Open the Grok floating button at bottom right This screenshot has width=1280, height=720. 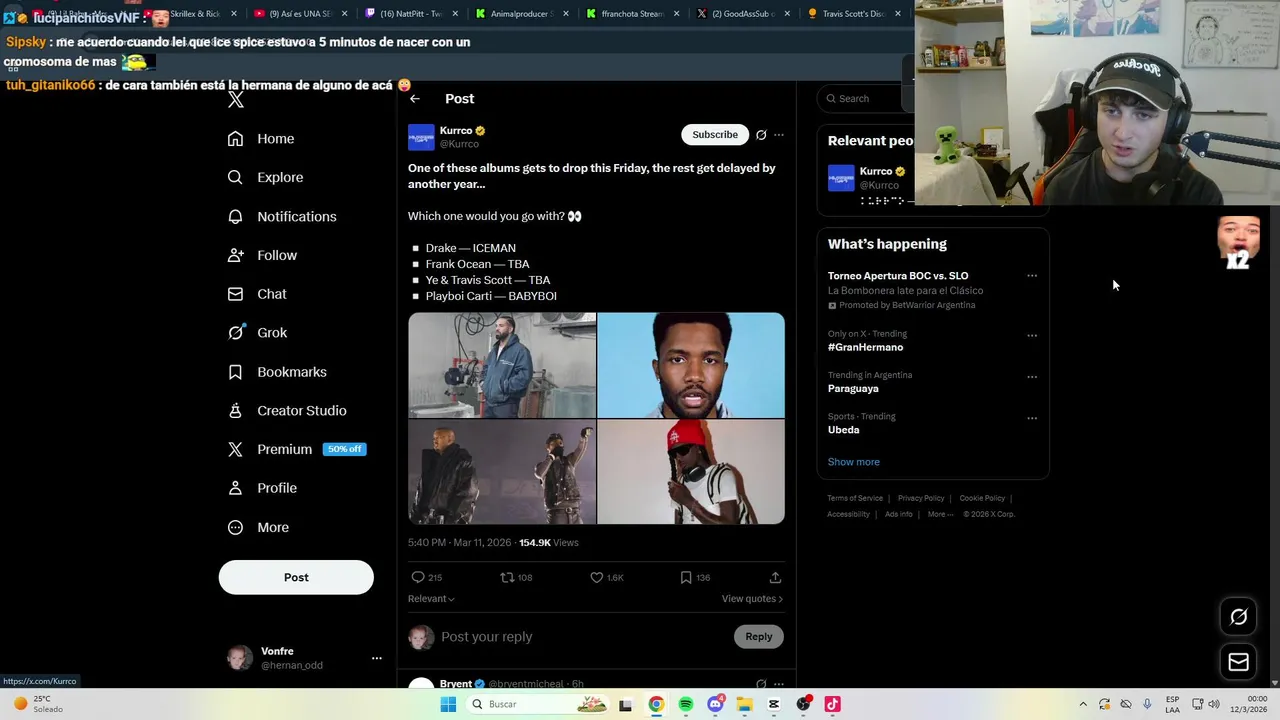[x=1238, y=617]
